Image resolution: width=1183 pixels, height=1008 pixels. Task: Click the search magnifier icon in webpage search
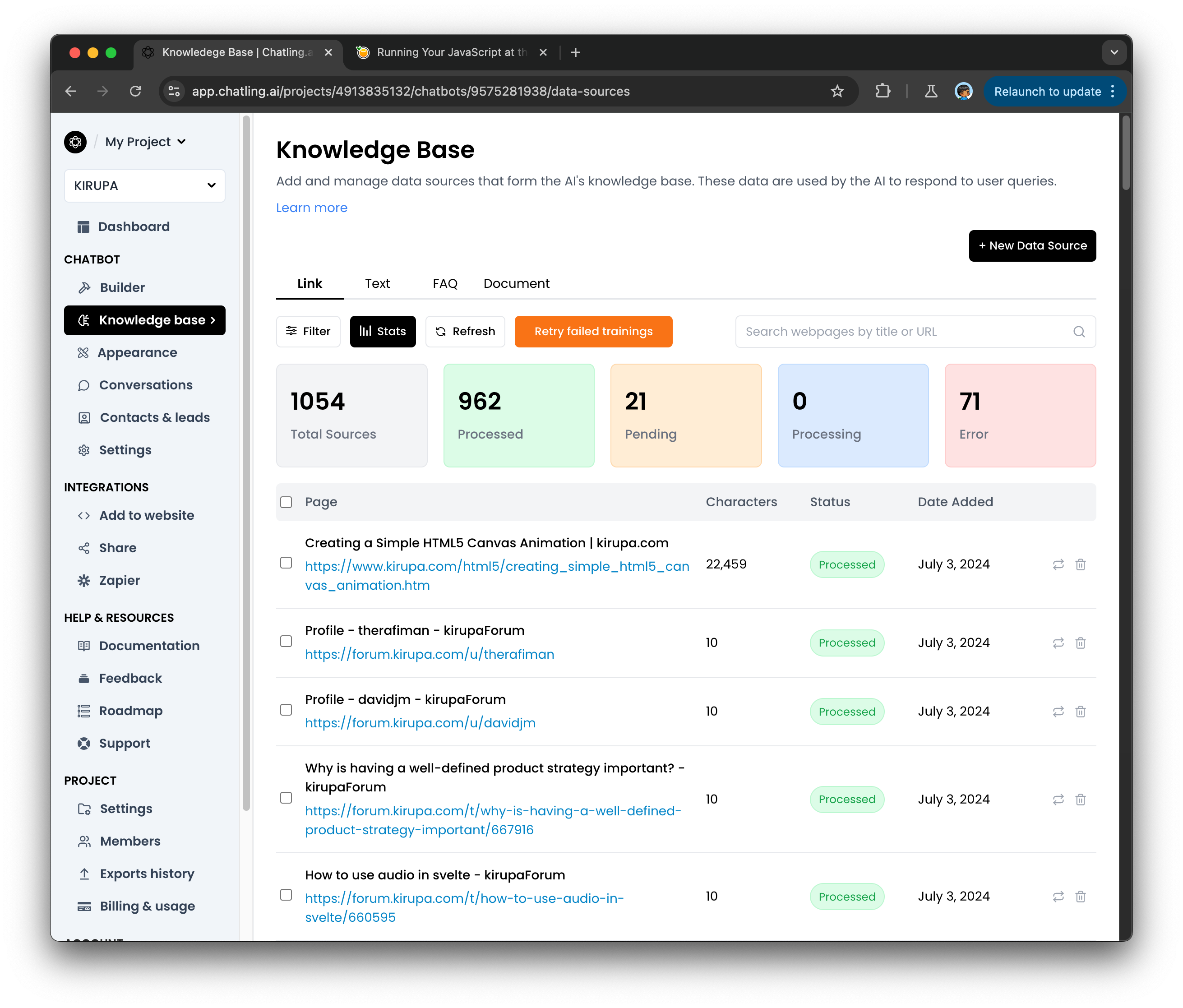[1078, 331]
